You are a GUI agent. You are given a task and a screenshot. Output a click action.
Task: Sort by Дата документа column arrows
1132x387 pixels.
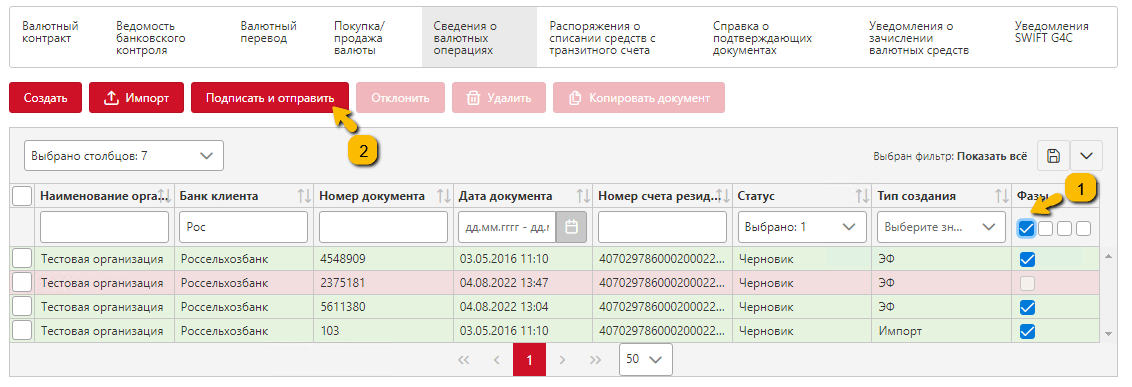(583, 196)
